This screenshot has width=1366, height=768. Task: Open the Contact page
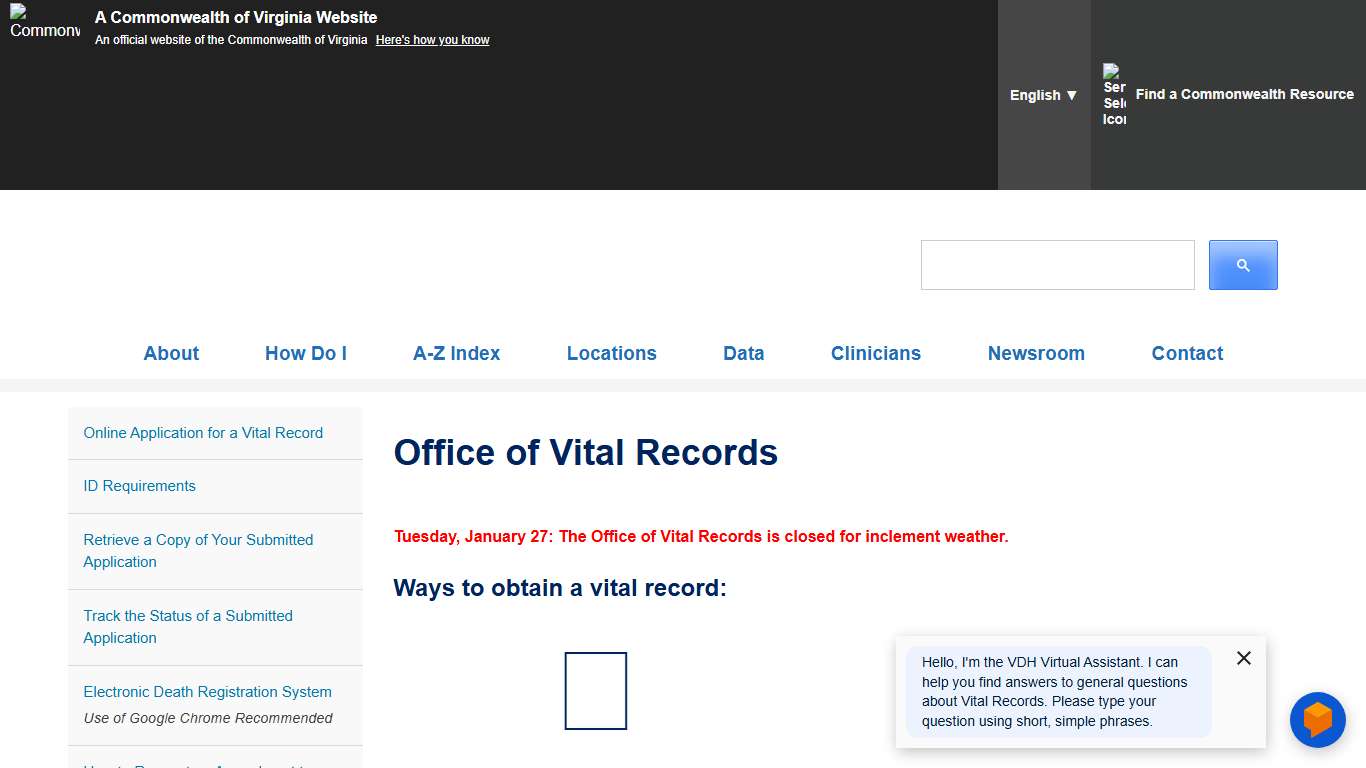(x=1187, y=353)
